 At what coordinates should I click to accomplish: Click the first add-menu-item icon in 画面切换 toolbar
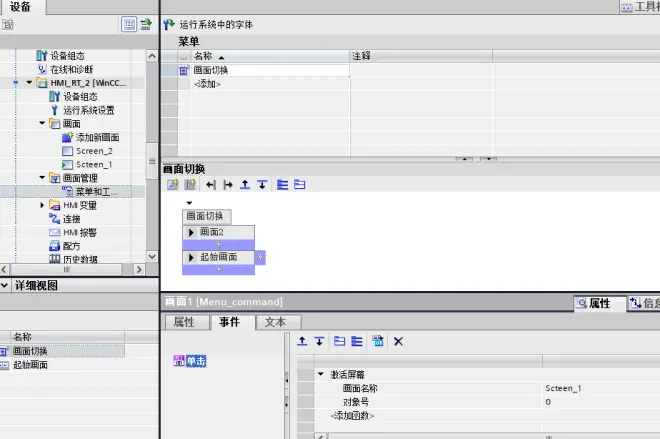(x=172, y=185)
